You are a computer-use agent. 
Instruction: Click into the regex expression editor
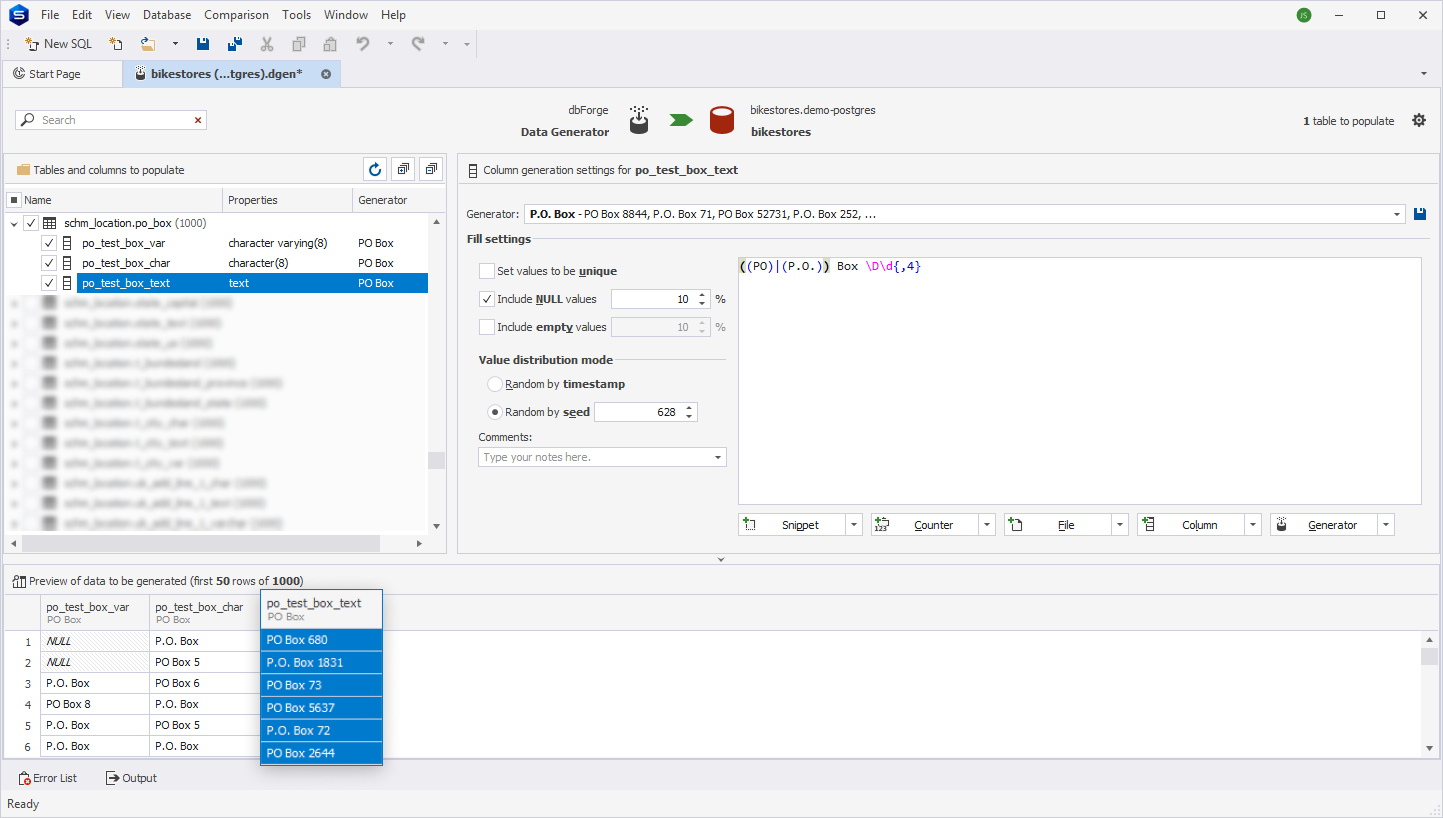tap(1079, 380)
